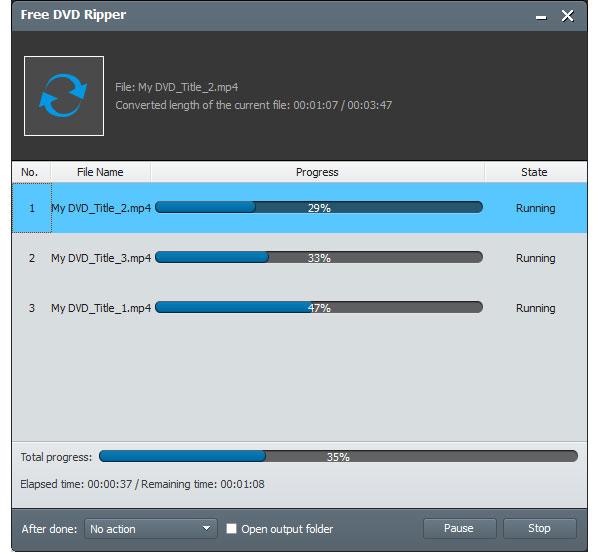Click the Free DVD Ripper title
This screenshot has width=600, height=552.
point(73,15)
